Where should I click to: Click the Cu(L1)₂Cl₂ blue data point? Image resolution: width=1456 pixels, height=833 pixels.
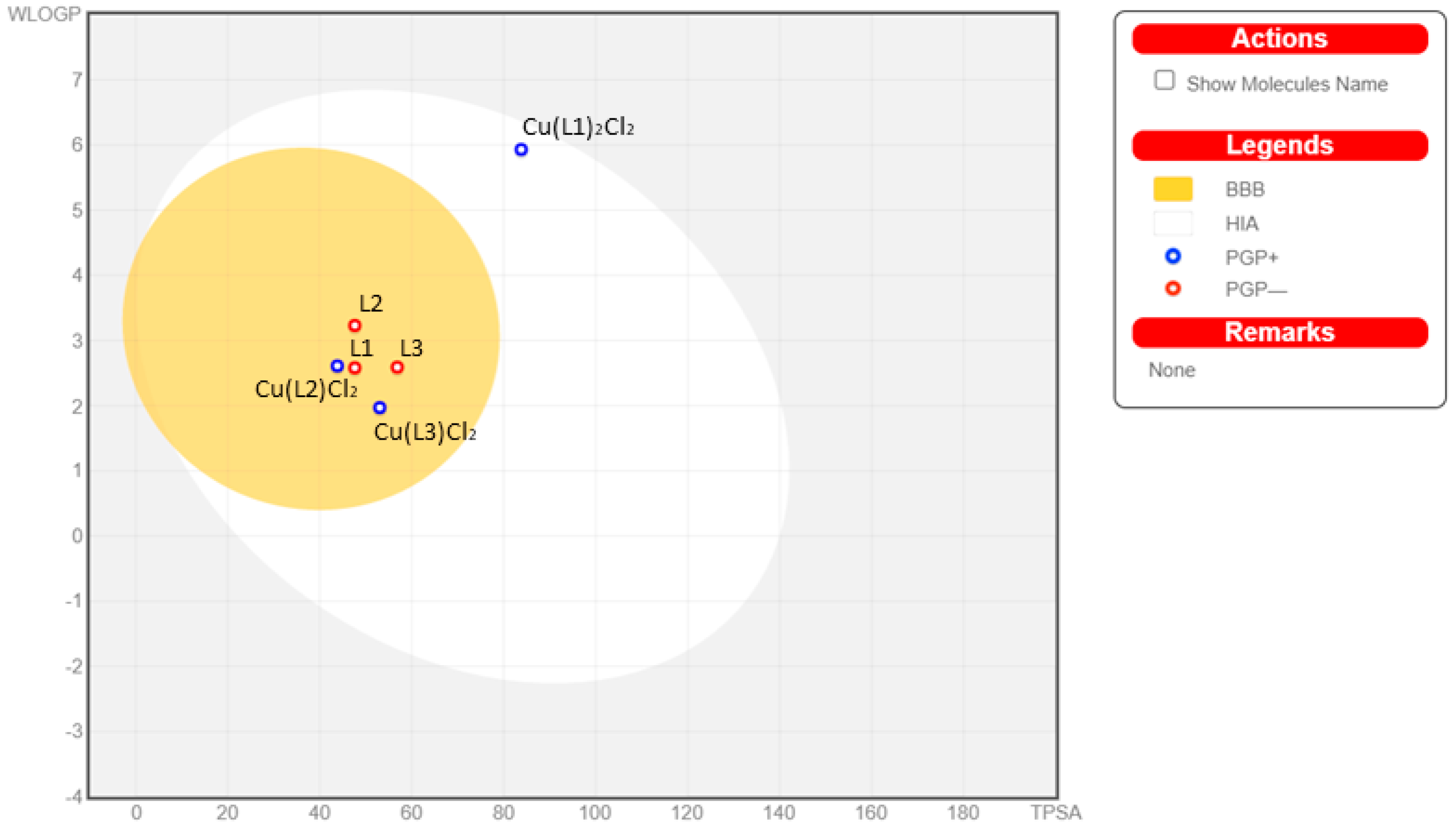521,150
